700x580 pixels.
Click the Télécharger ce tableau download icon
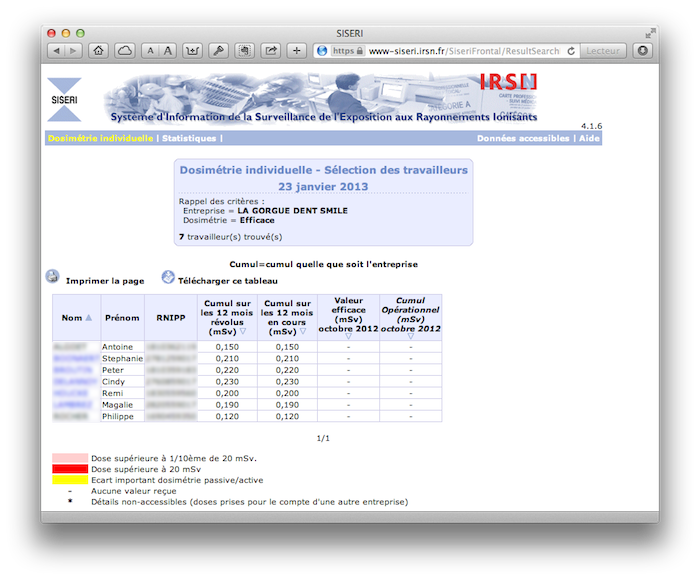[x=168, y=278]
